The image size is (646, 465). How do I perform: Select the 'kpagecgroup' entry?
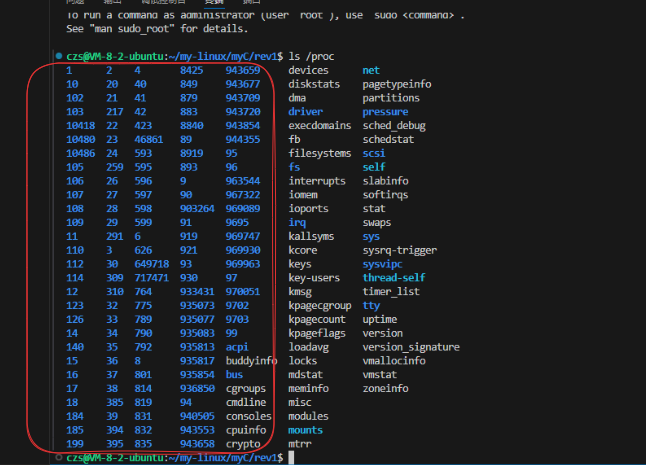[x=320, y=306]
